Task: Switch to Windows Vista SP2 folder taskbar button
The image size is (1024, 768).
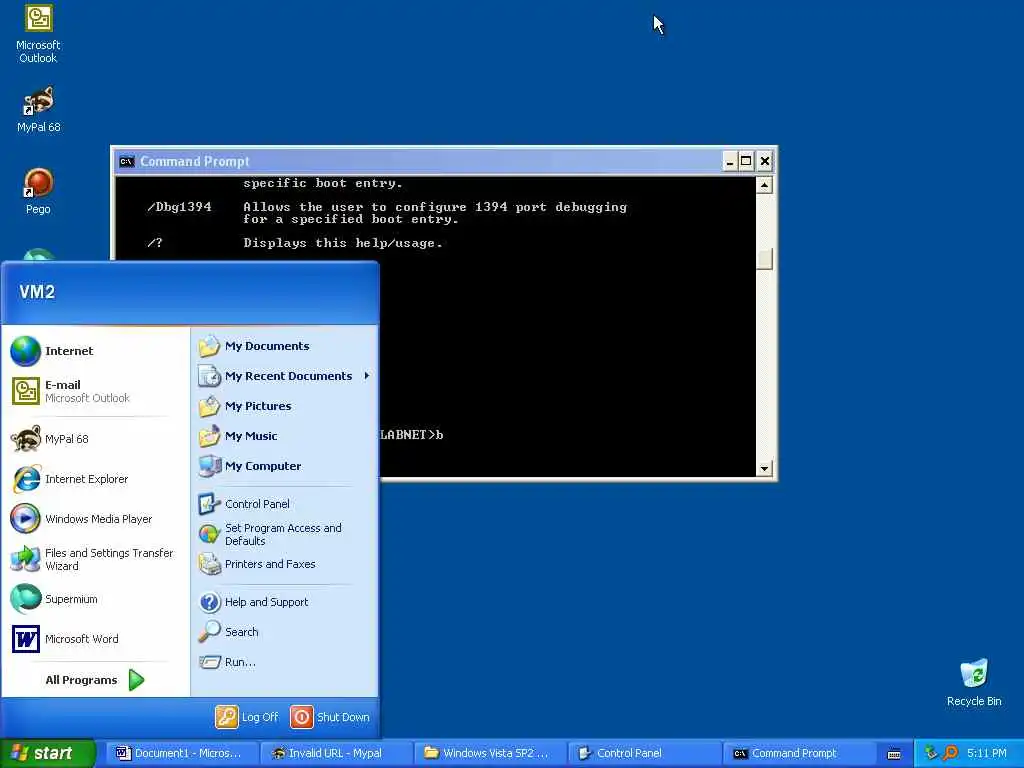Action: (x=490, y=754)
